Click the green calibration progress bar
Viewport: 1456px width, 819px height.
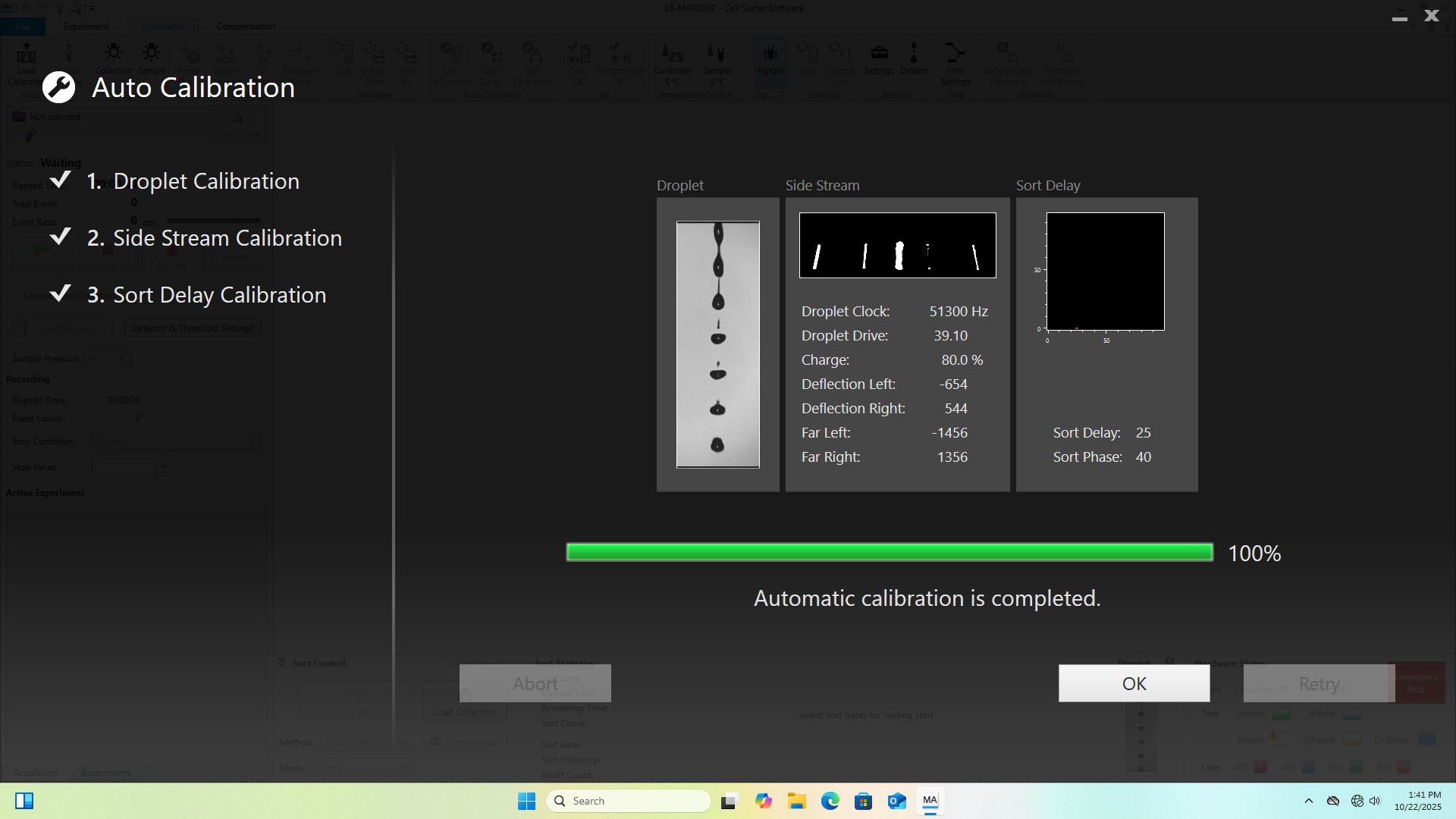(x=889, y=553)
